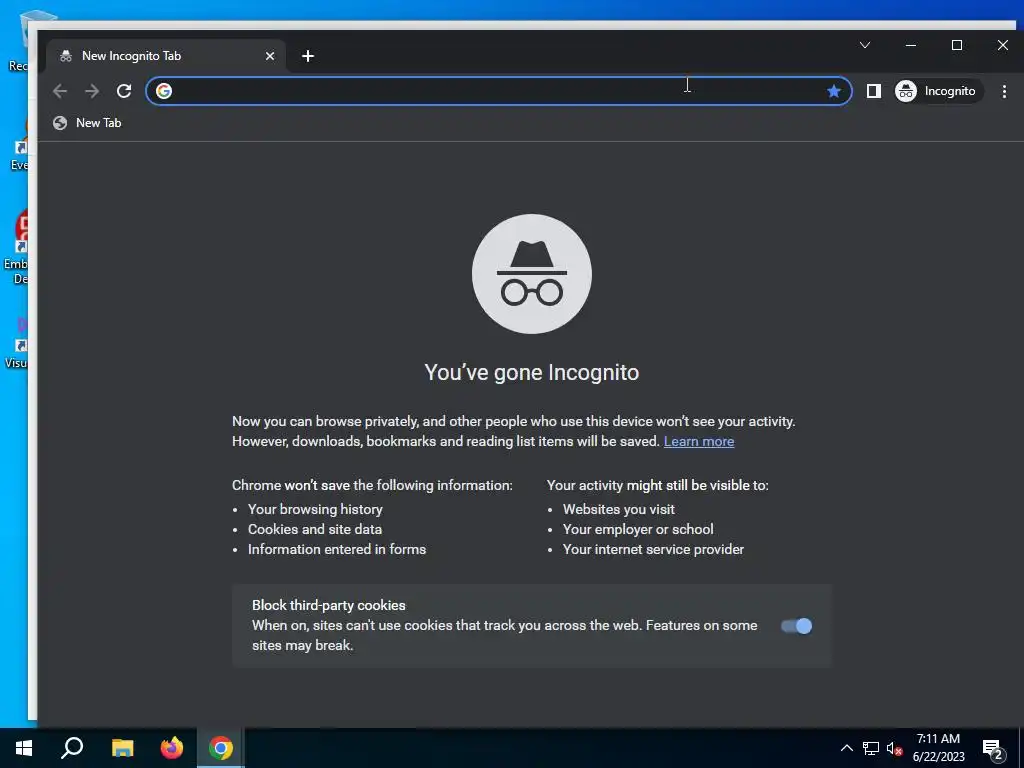Go back with the back arrow button
The height and width of the screenshot is (768, 1024).
pos(60,91)
